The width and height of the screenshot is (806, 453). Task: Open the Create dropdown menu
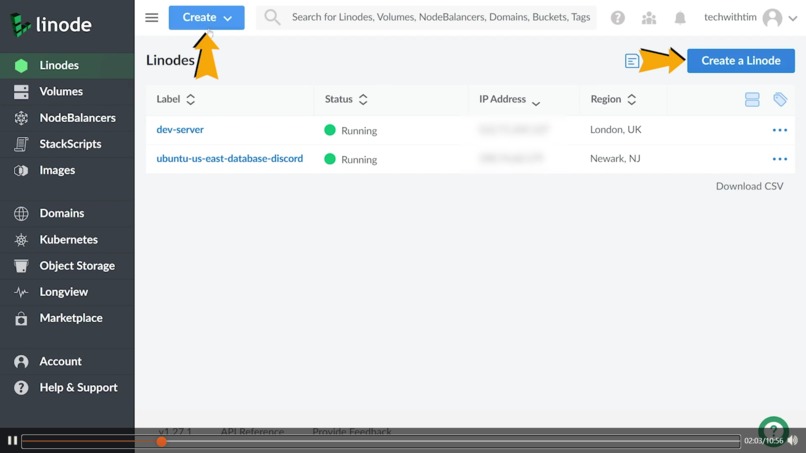click(x=207, y=17)
